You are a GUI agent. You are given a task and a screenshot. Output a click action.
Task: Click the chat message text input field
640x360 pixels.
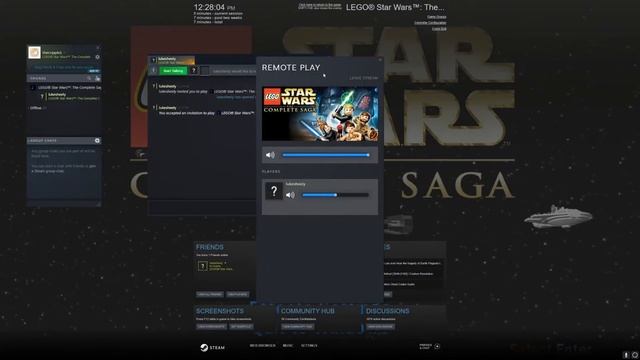pyautogui.click(x=202, y=207)
